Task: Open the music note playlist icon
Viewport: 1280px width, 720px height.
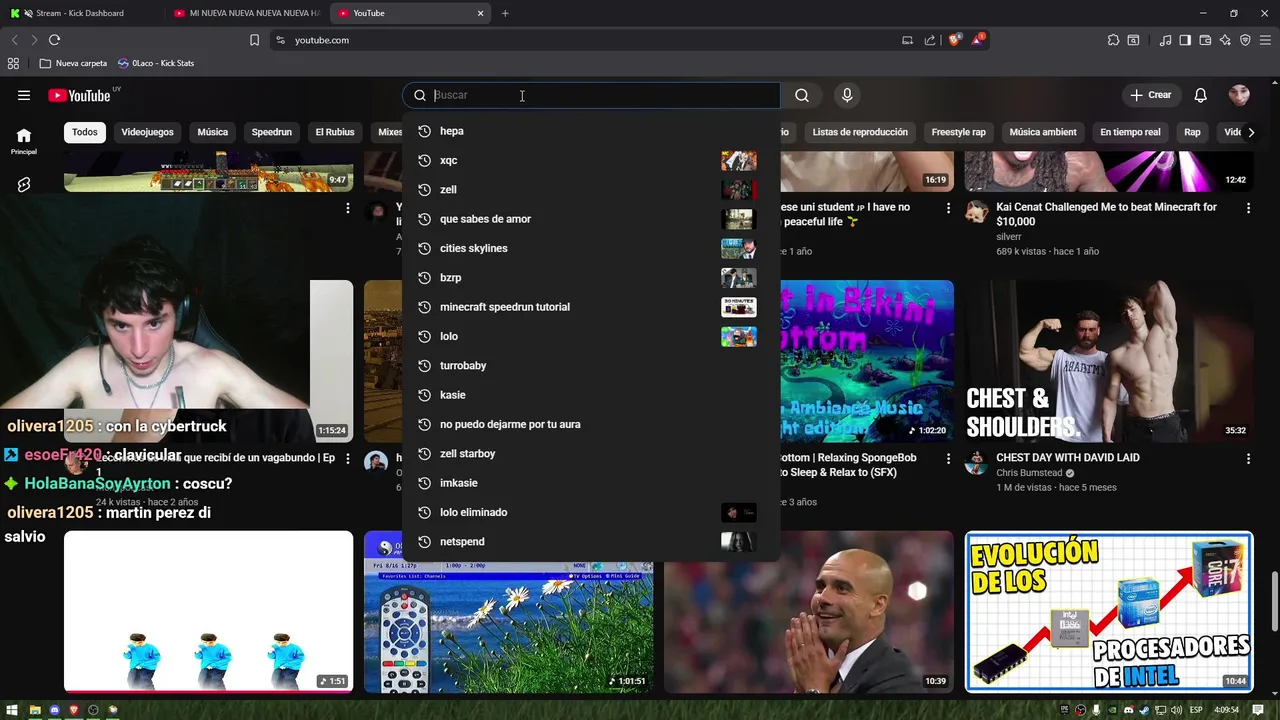Action: click(1165, 40)
